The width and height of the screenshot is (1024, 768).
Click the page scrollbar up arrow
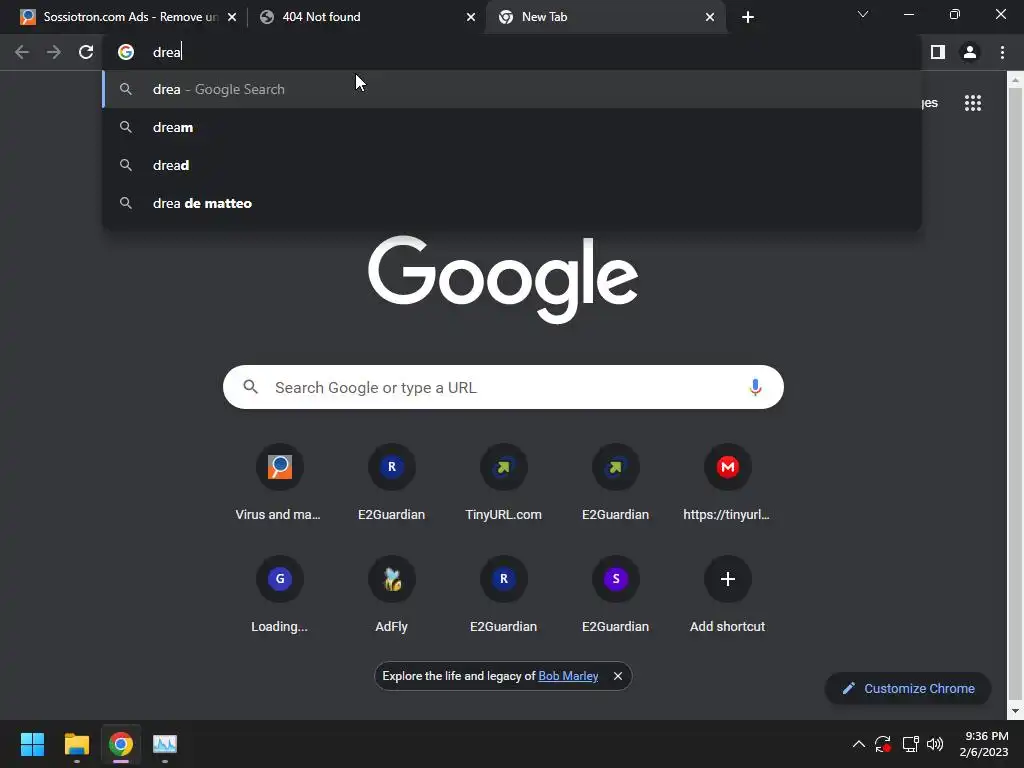coord(1015,80)
